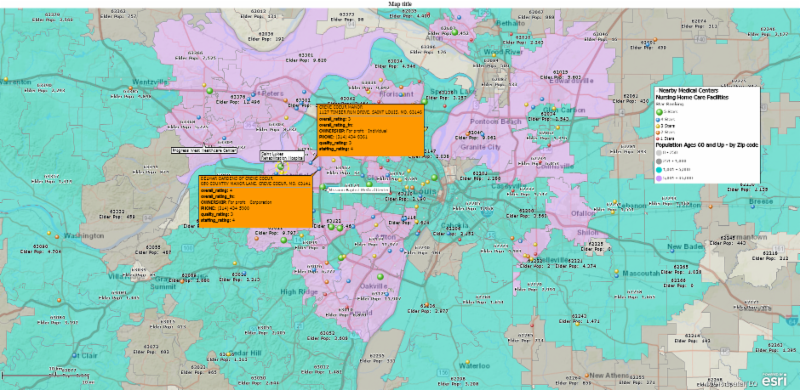Click the purple population legend swatch
This screenshot has height=390, width=800.
(660, 179)
